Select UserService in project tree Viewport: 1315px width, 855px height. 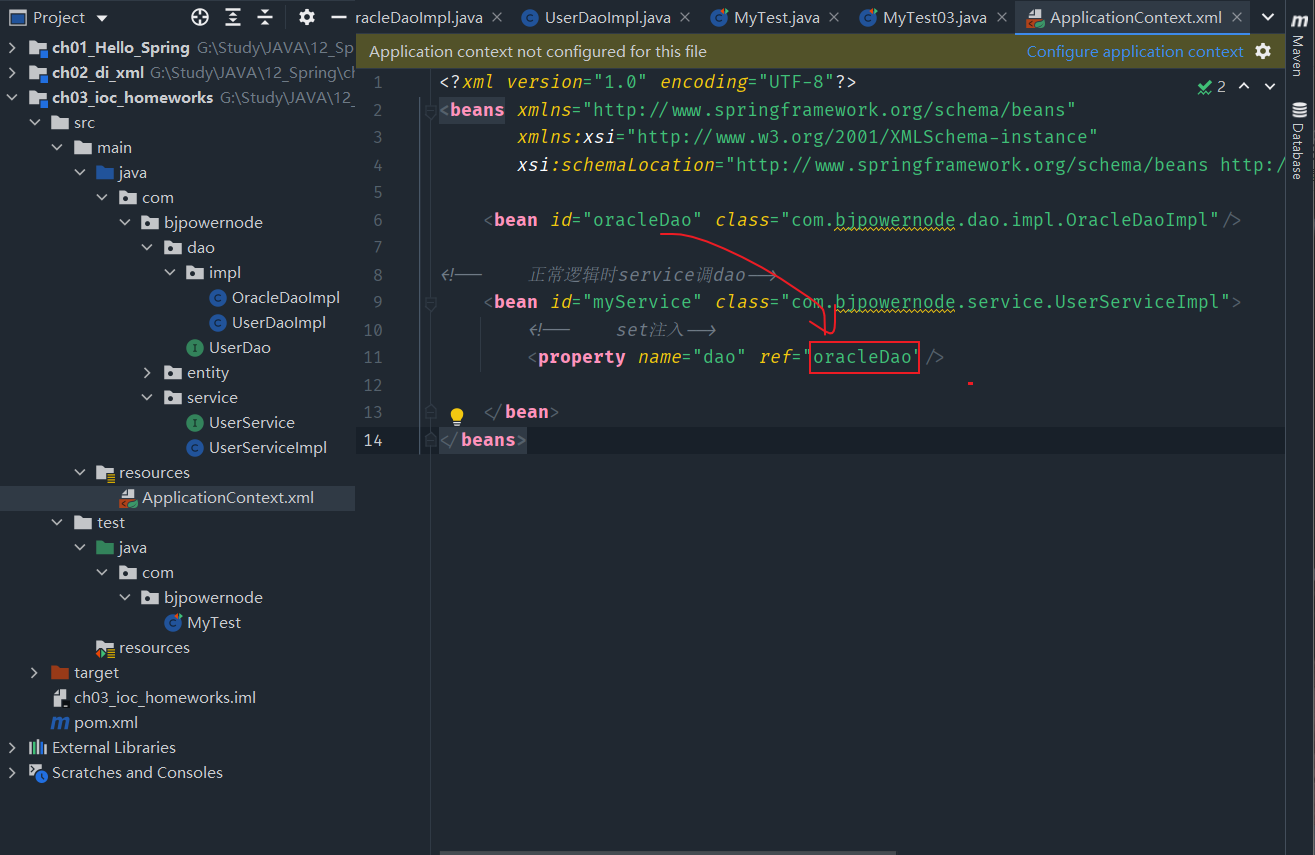252,422
